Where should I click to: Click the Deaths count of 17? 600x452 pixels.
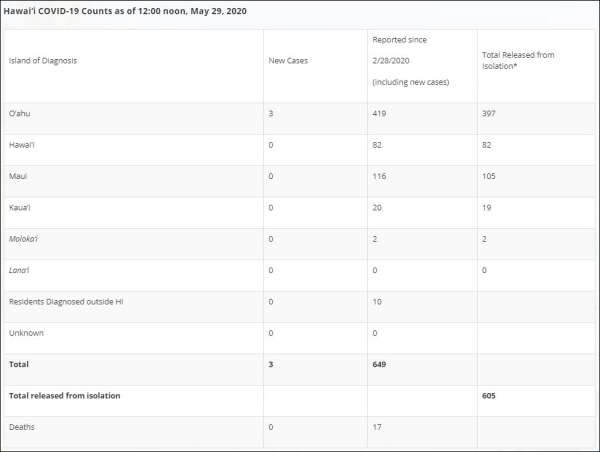click(377, 427)
